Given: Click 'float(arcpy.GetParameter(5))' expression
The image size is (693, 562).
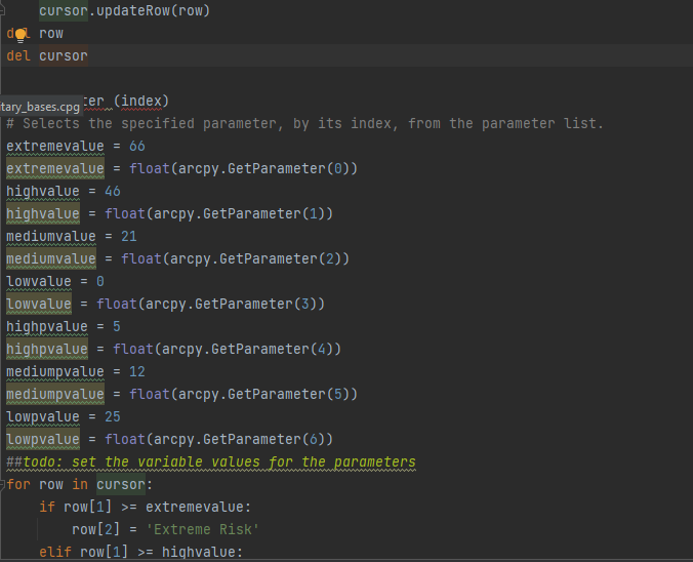Looking at the screenshot, I should (x=243, y=394).
